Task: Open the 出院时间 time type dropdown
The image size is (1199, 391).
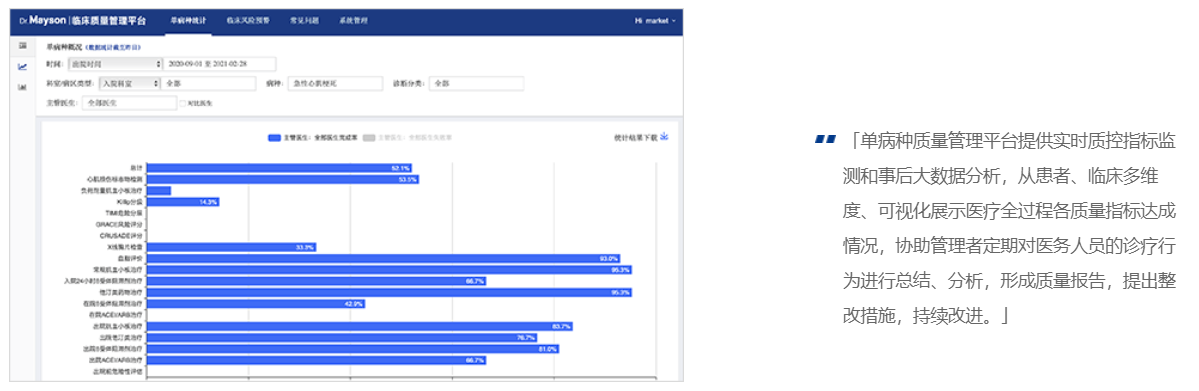Action: (x=115, y=64)
